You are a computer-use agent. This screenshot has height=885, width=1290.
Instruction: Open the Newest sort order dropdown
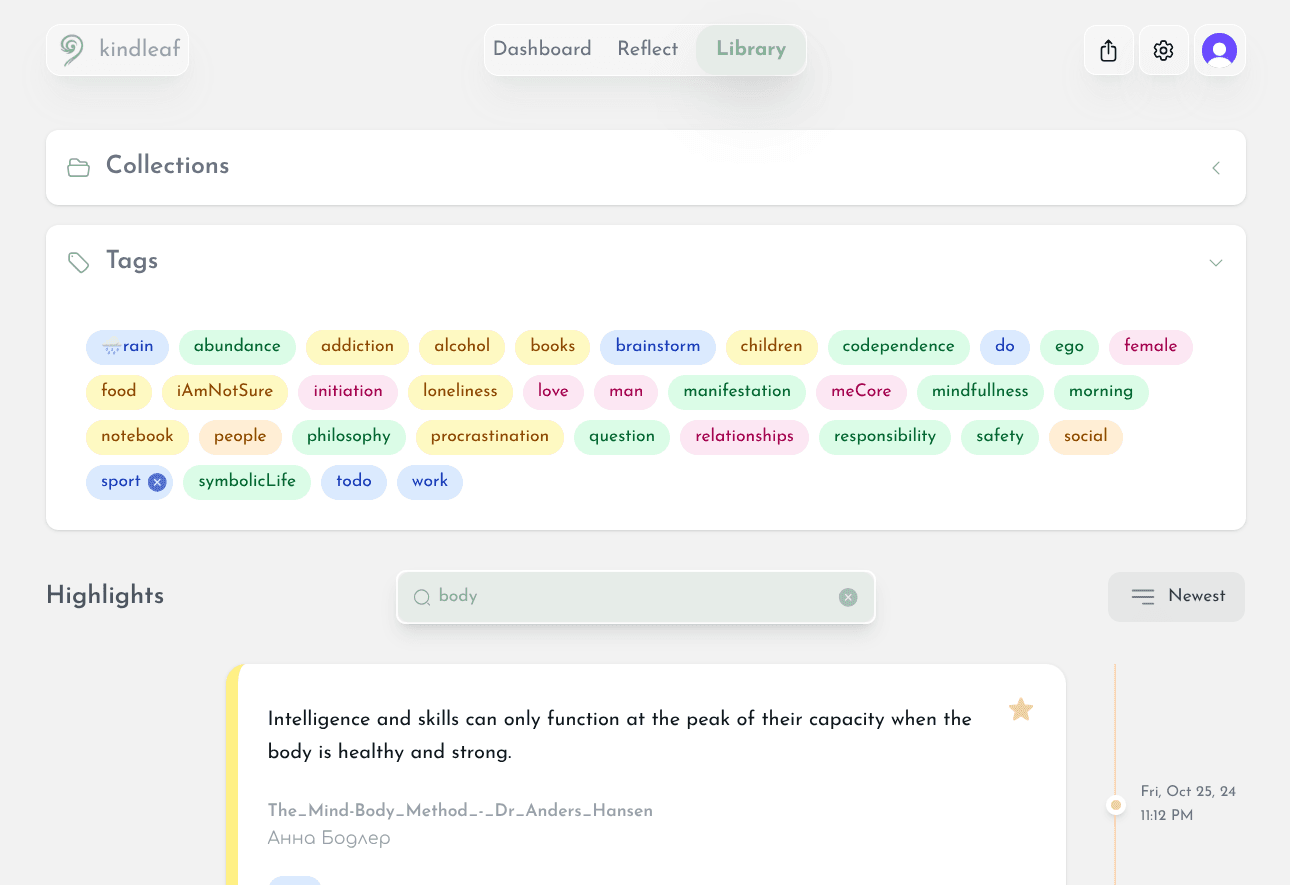point(1176,596)
